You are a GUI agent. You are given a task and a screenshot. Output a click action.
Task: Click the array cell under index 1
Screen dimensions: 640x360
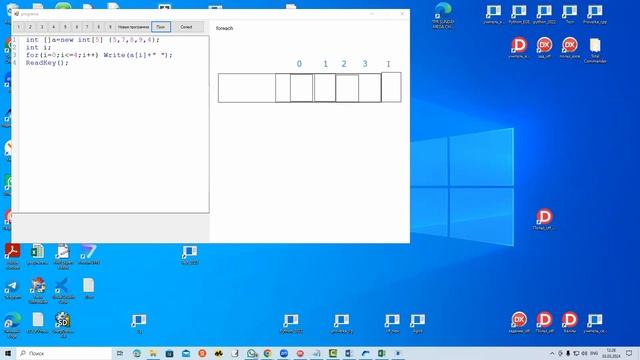[x=325, y=88]
